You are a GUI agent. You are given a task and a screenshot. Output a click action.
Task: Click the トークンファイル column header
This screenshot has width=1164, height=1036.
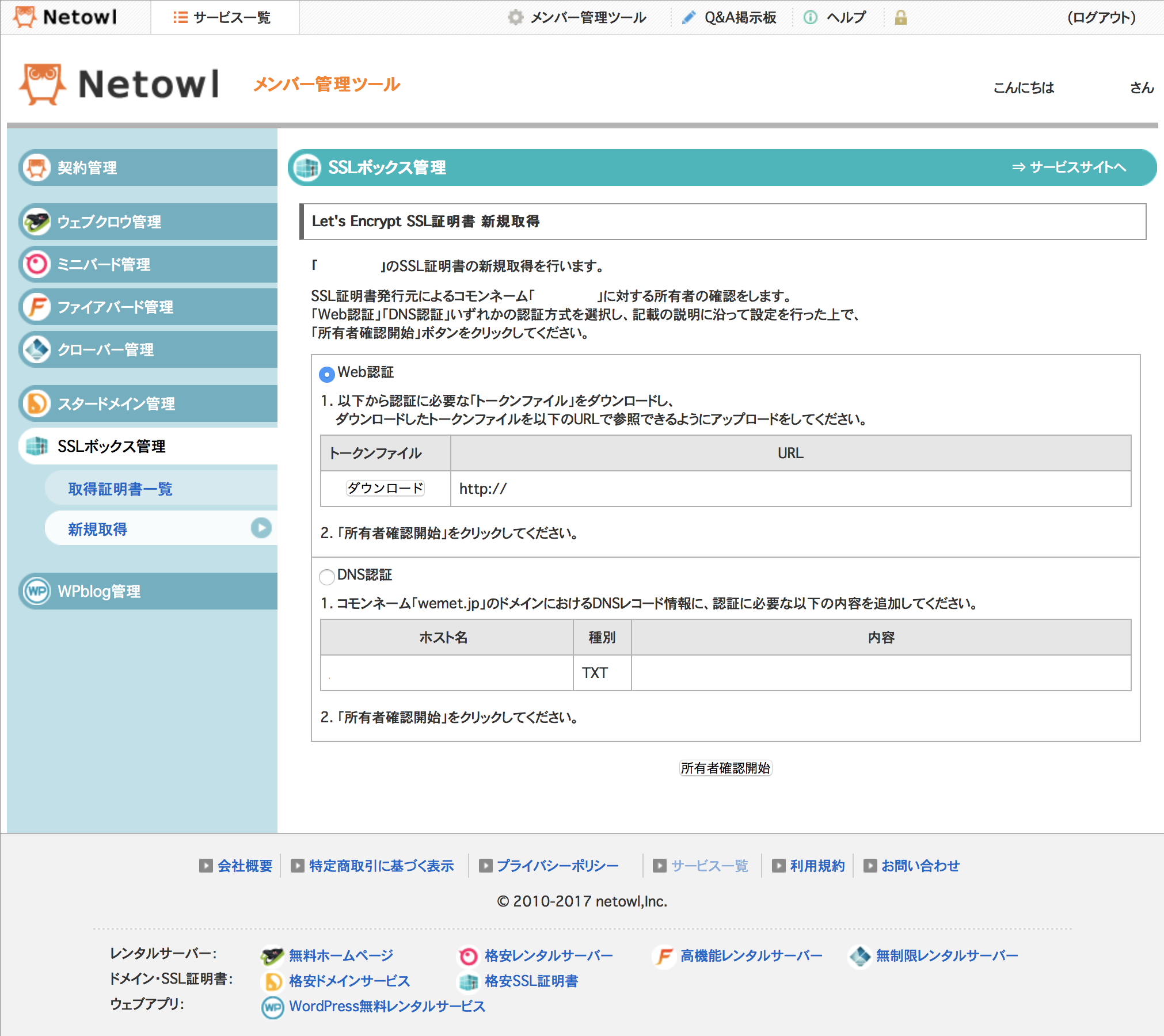coord(386,453)
